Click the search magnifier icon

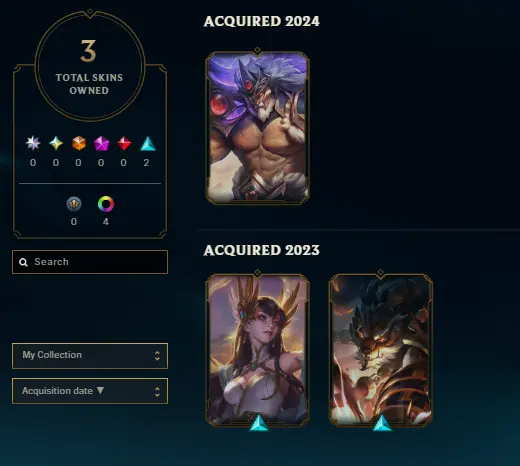point(23,262)
